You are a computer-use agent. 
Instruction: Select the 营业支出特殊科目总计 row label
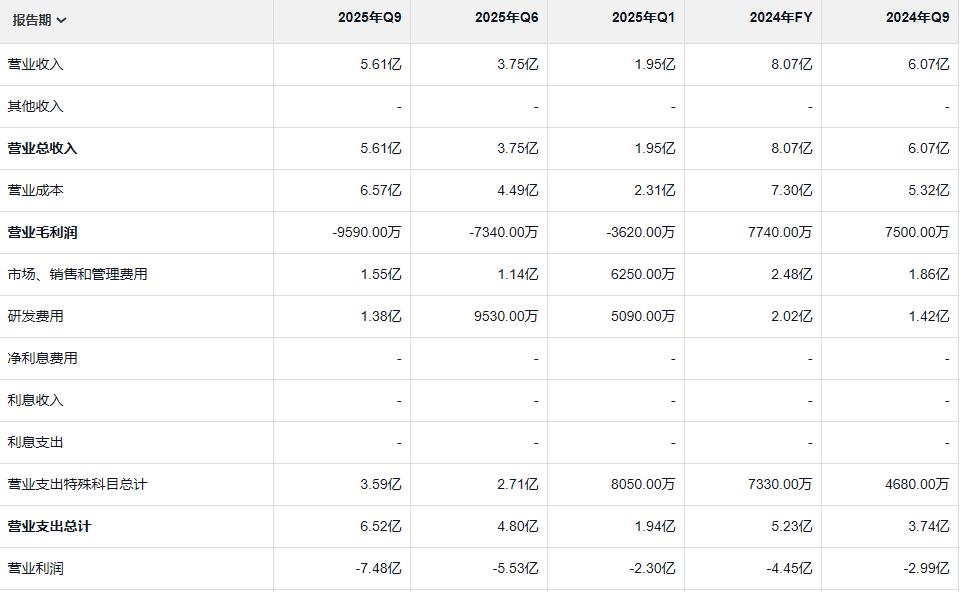coord(77,484)
